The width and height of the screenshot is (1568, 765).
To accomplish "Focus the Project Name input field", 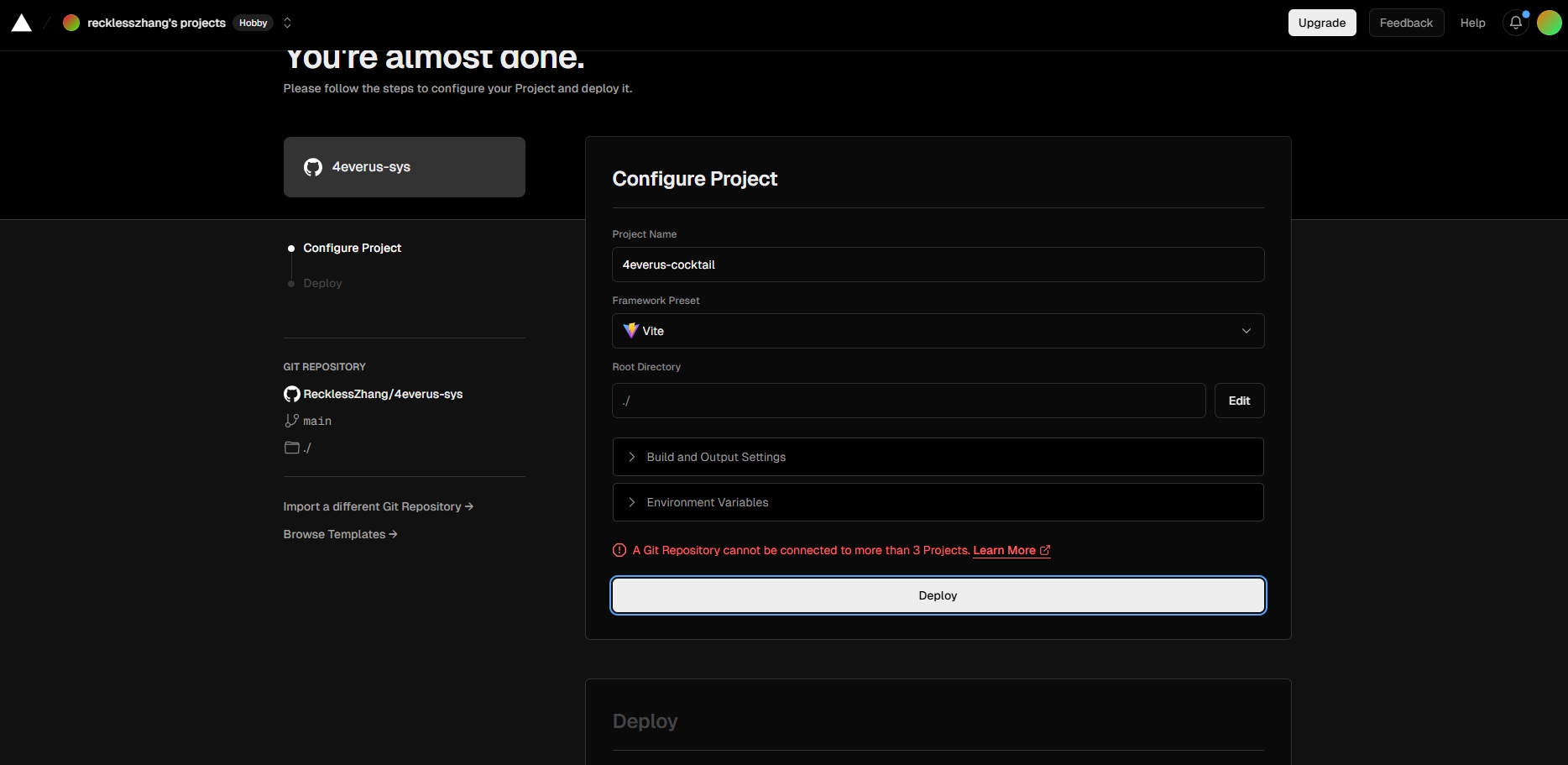I will pos(938,265).
